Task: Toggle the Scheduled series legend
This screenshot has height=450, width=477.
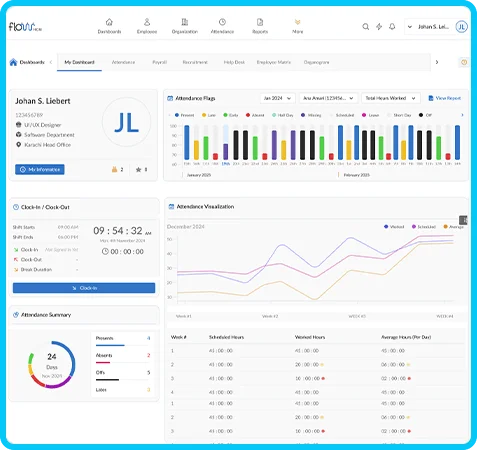Action: 424,227
